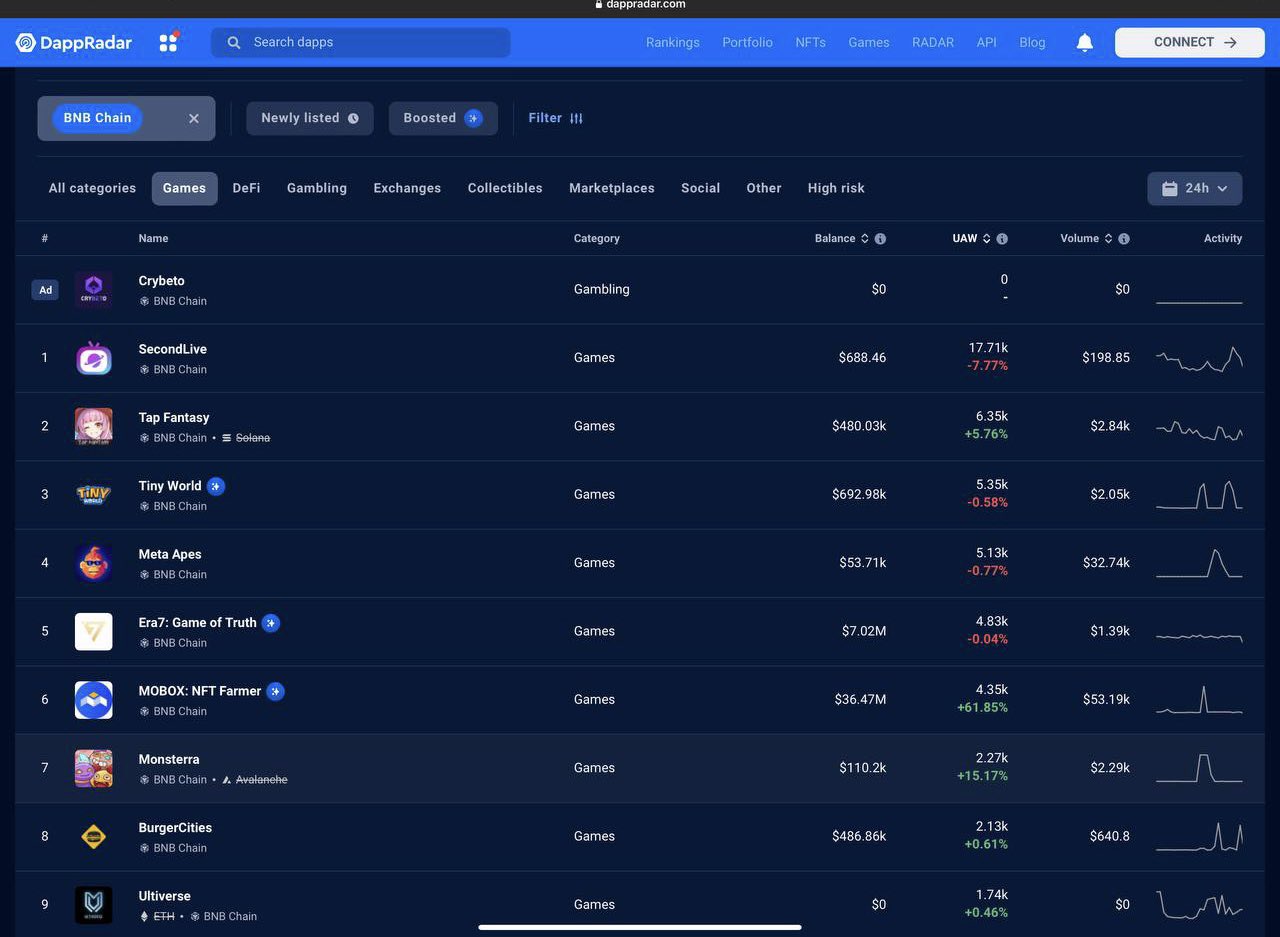Viewport: 1280px width, 937px height.
Task: Switch to the Other category
Action: (764, 188)
